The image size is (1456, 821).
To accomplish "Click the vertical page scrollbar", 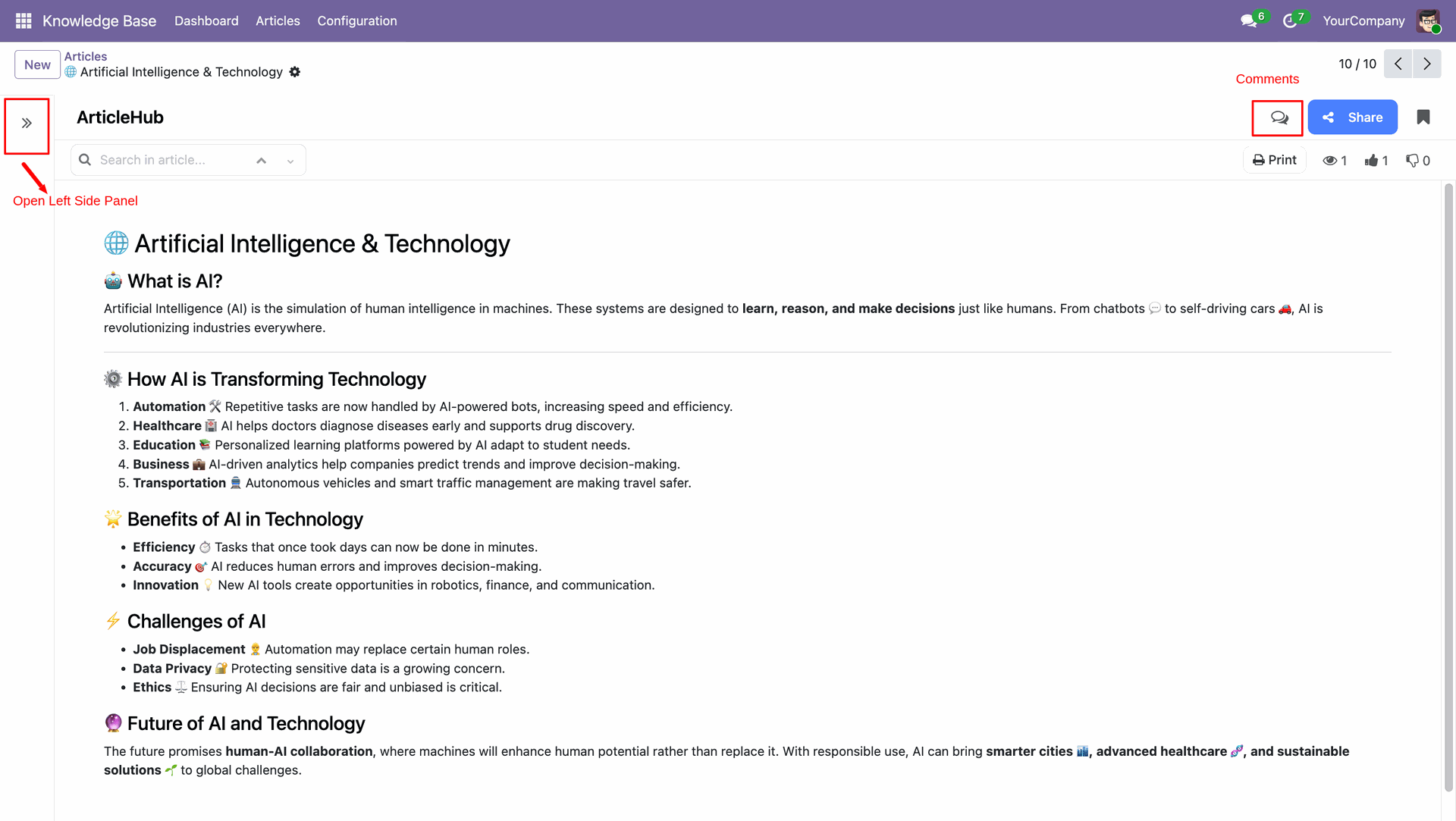I will [1448, 485].
